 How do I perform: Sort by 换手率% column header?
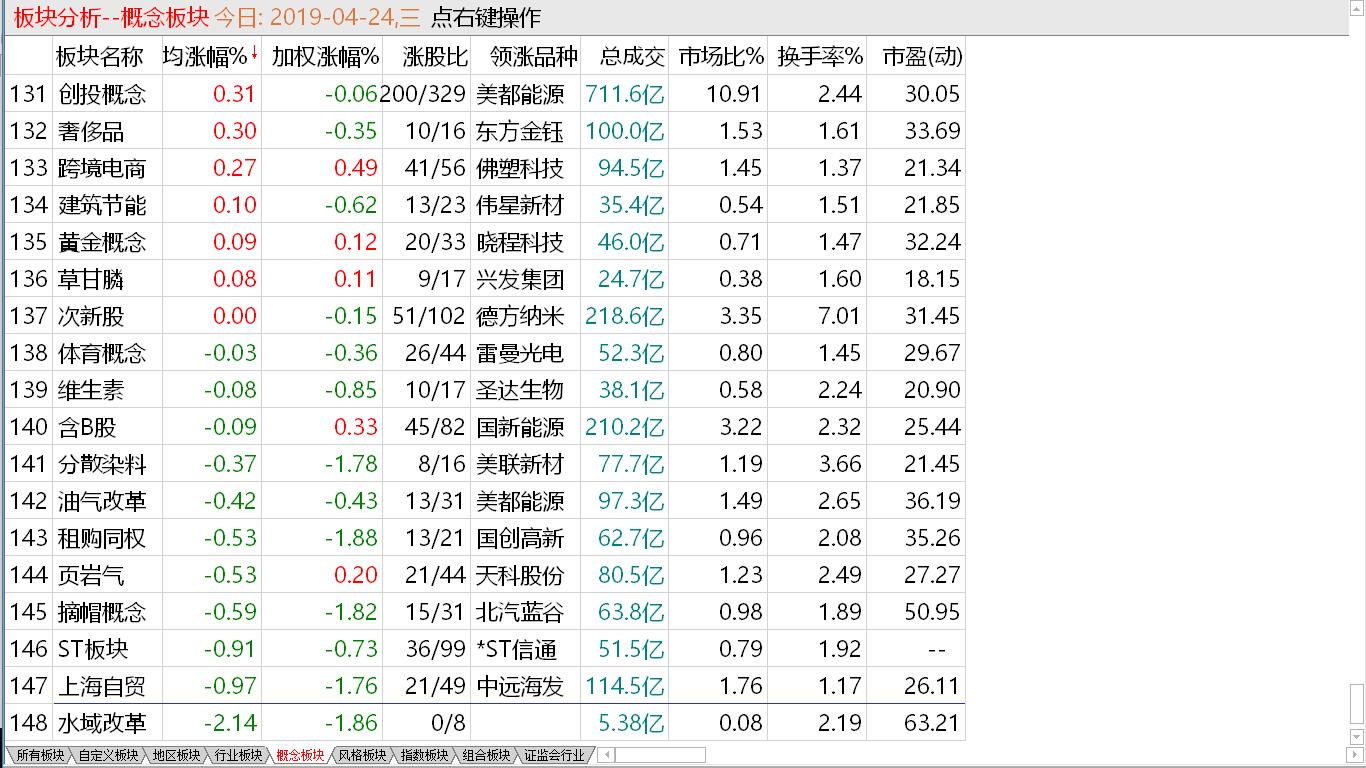(820, 57)
